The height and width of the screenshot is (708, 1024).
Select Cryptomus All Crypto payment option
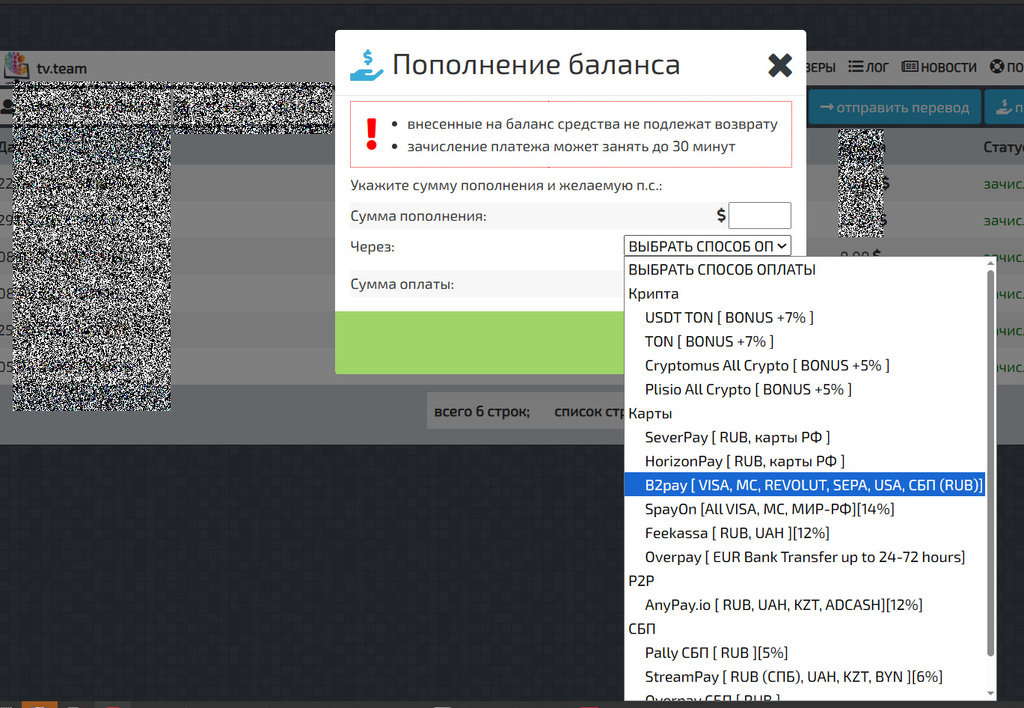766,365
